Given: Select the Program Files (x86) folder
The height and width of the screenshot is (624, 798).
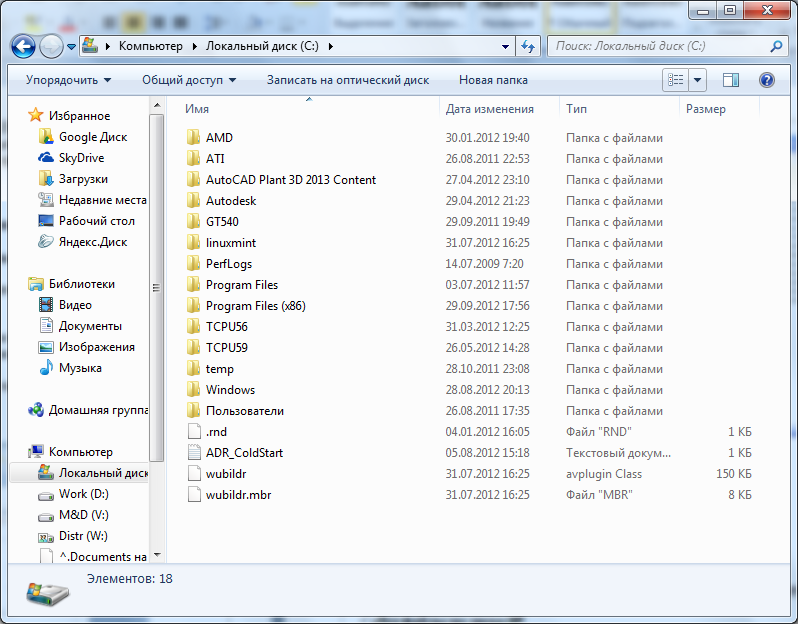Looking at the screenshot, I should (246, 305).
